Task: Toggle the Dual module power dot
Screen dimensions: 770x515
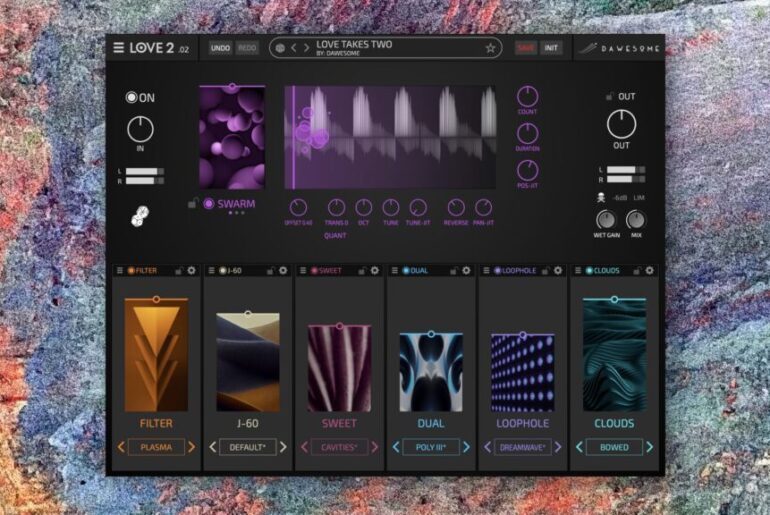Action: (406, 271)
